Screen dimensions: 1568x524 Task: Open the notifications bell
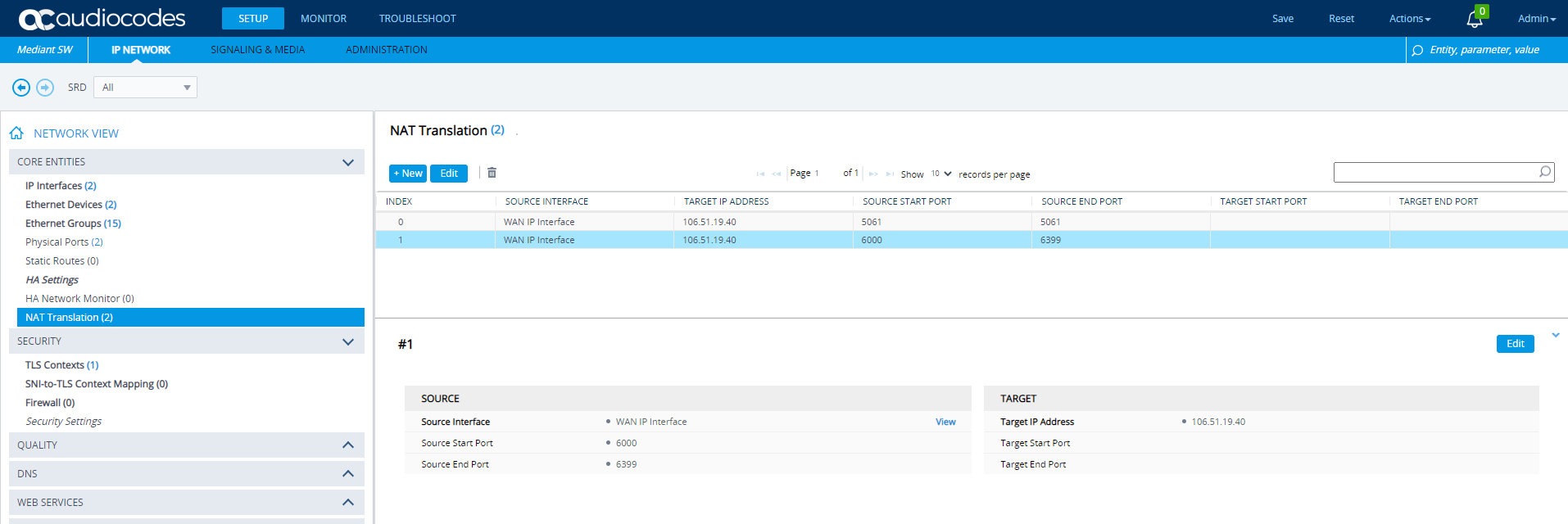[x=1475, y=19]
